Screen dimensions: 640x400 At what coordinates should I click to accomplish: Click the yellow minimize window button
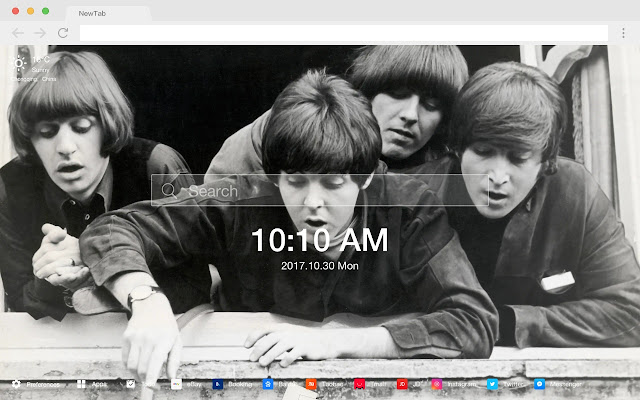[31, 11]
